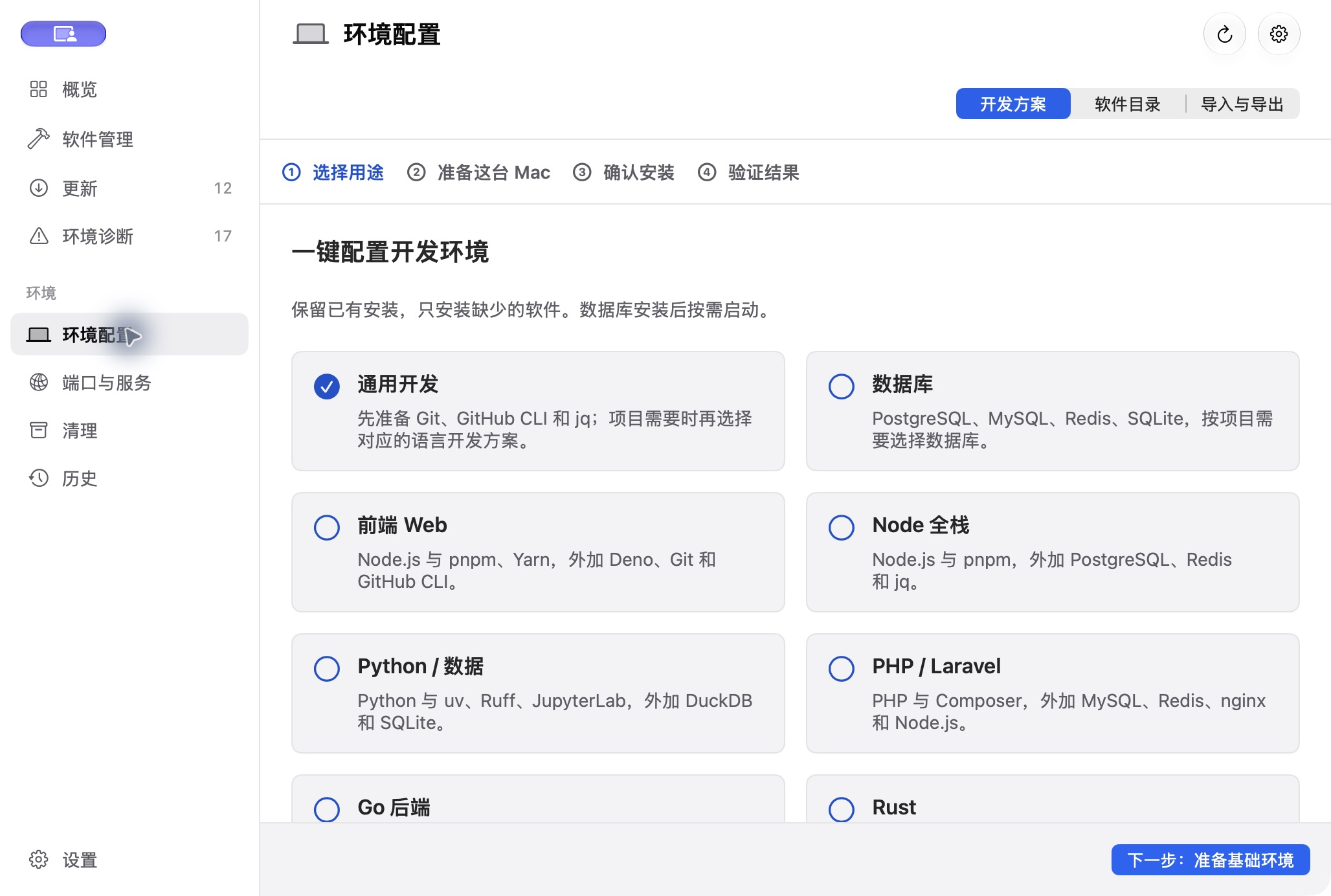Click the Node 全栈 card description text
The height and width of the screenshot is (896, 1331).
pos(1052,570)
